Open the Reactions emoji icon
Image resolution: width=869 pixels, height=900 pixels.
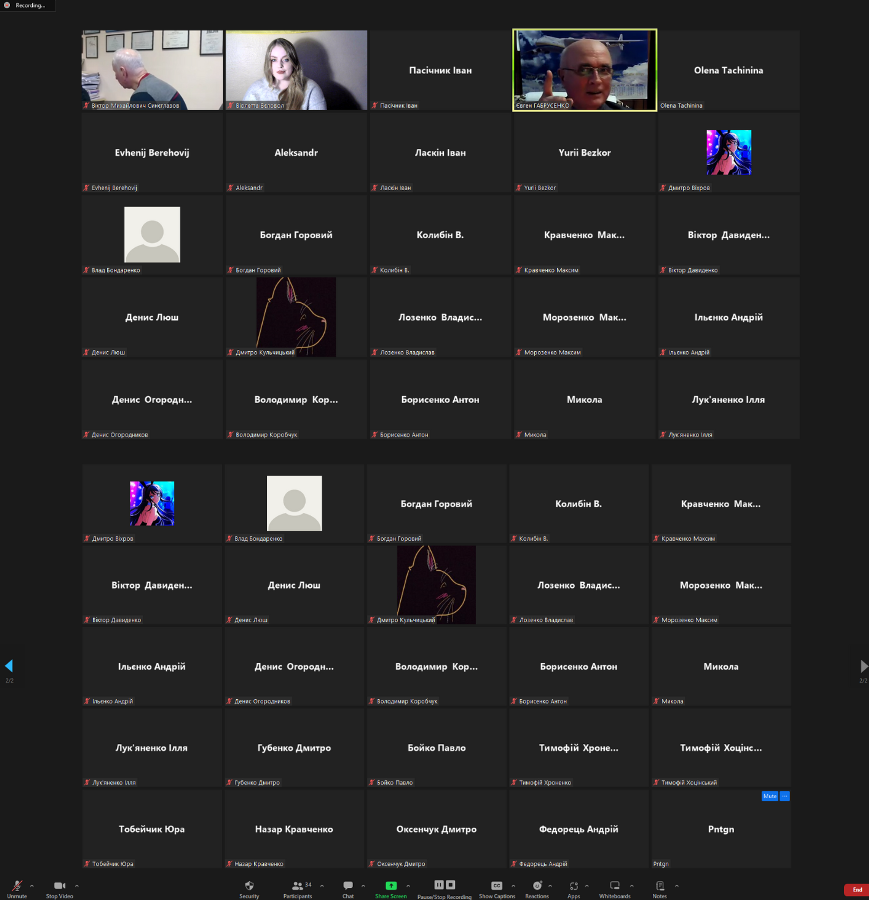coord(537,886)
